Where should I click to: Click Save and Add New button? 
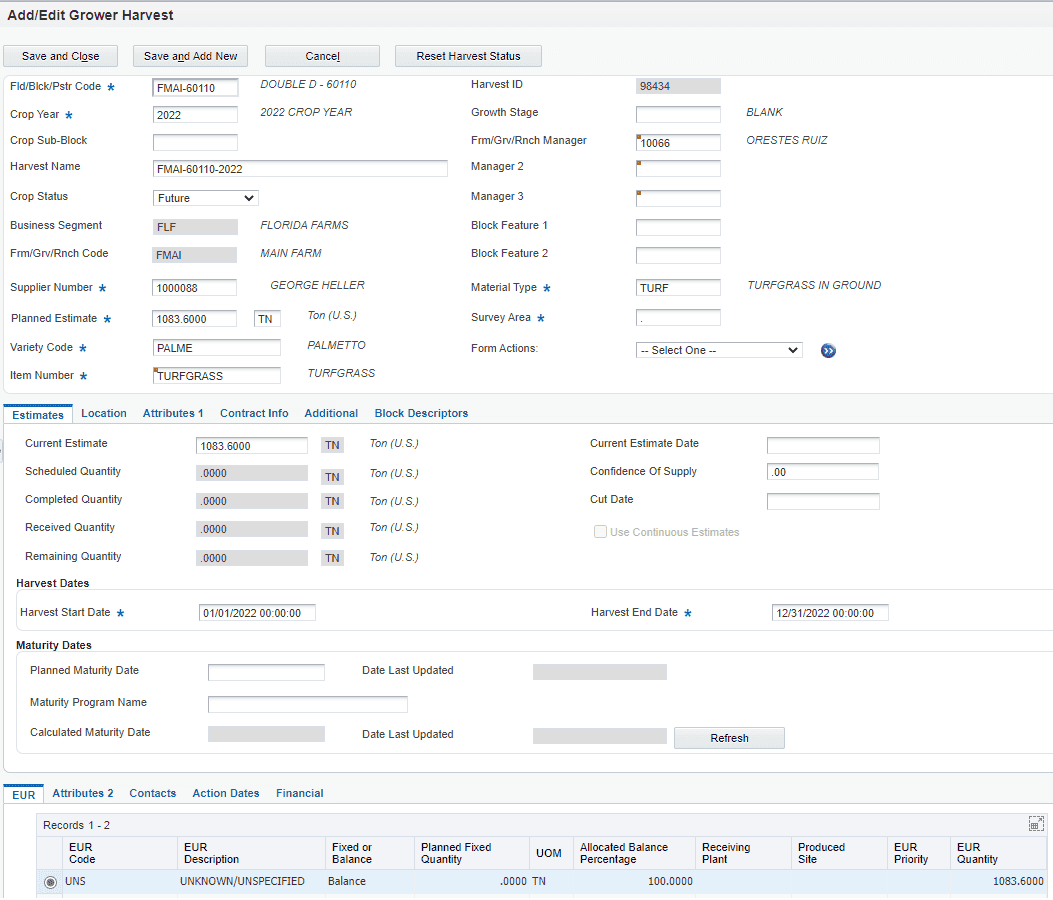tap(190, 56)
